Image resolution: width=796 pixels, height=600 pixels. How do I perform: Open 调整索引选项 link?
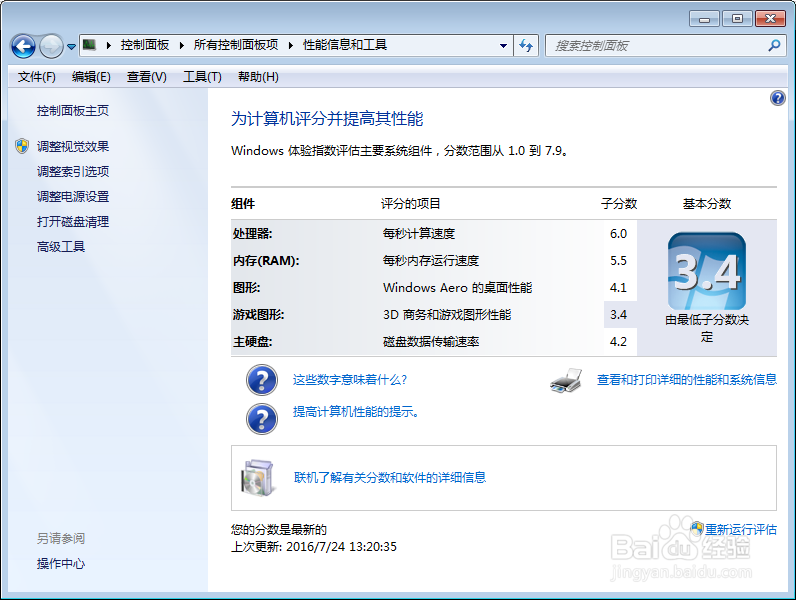(73, 171)
